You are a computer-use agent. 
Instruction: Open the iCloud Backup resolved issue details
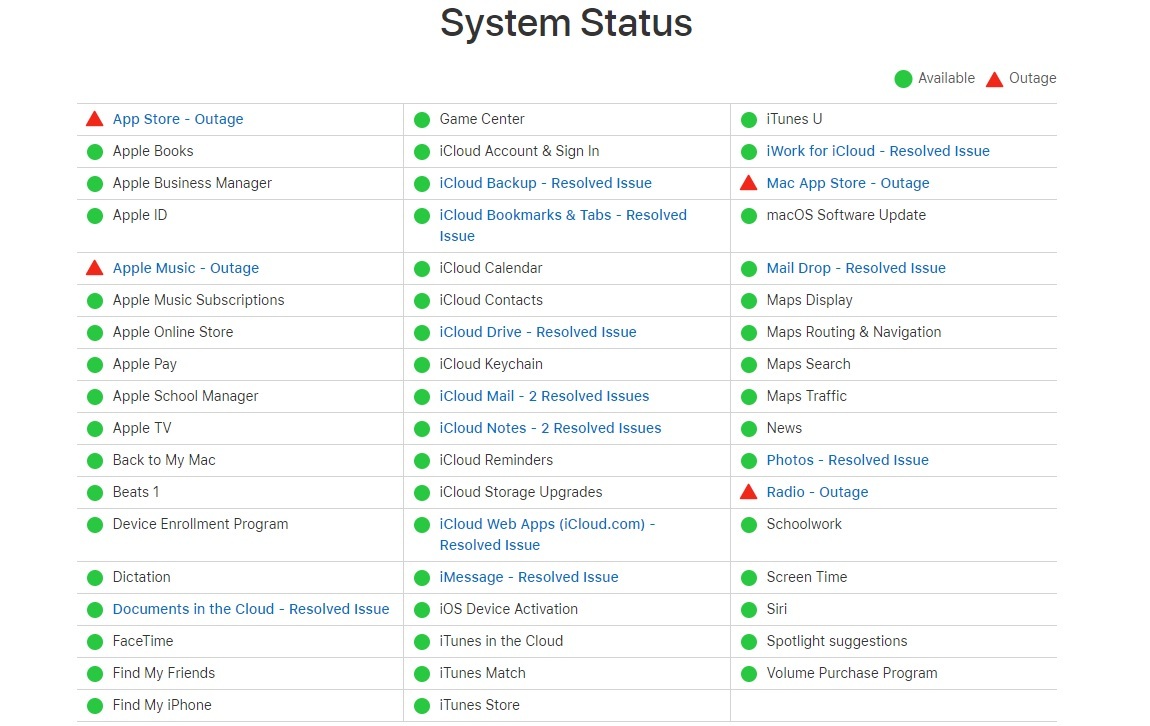coord(545,183)
